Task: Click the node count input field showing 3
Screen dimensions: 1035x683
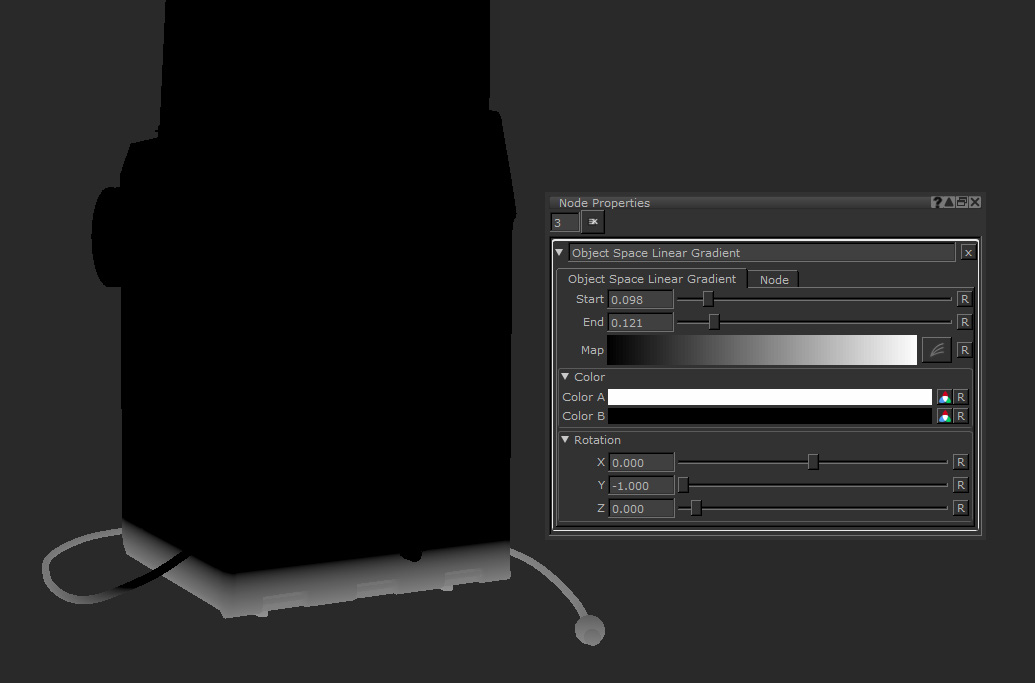Action: coord(563,222)
